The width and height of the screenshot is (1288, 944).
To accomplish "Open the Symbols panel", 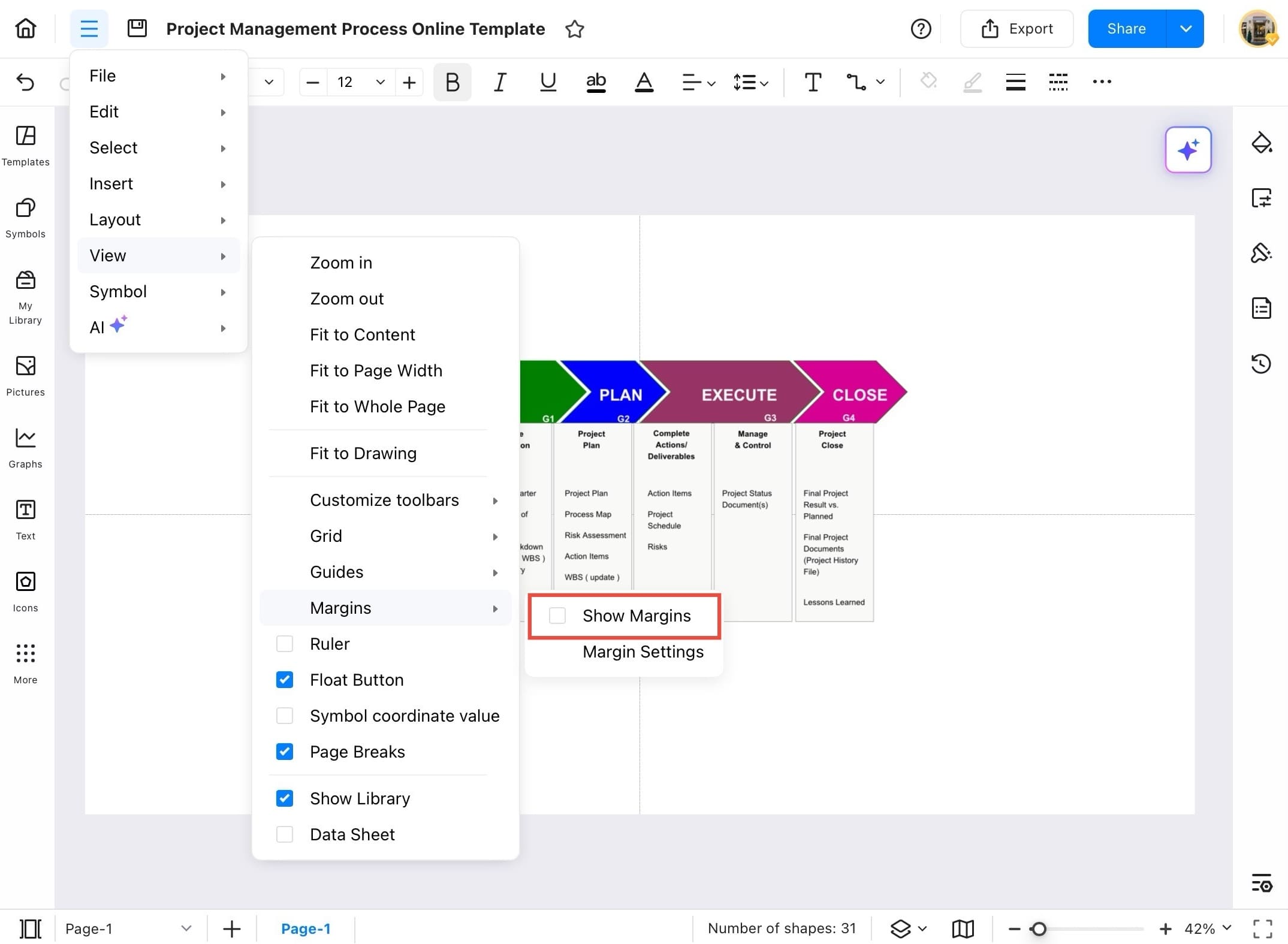I will coord(25,218).
